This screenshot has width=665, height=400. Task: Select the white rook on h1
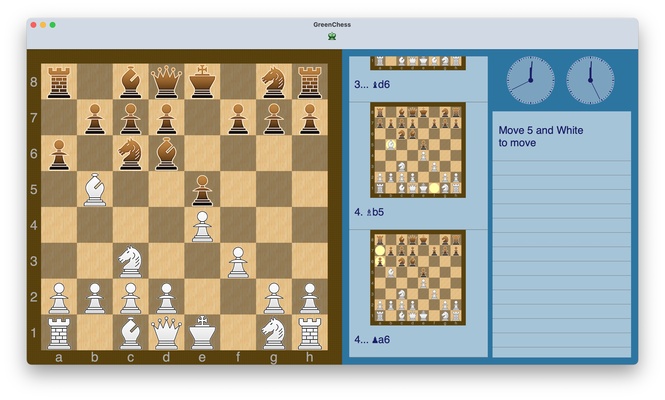310,333
